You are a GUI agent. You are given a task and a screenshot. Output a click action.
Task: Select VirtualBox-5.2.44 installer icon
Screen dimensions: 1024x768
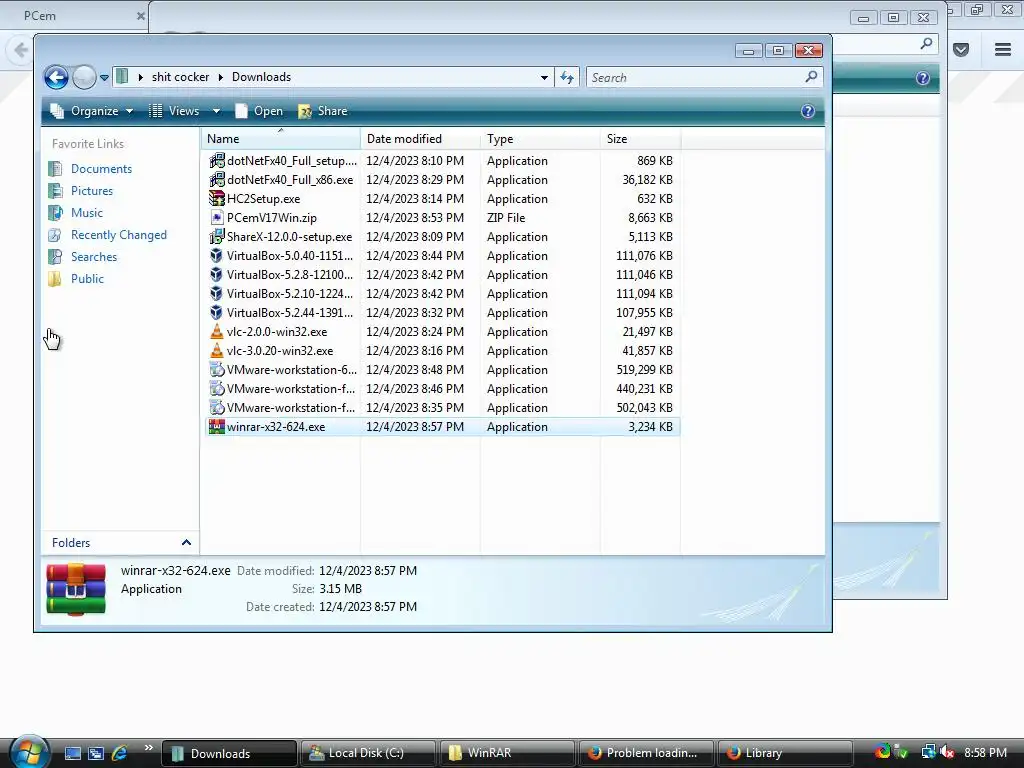click(217, 313)
